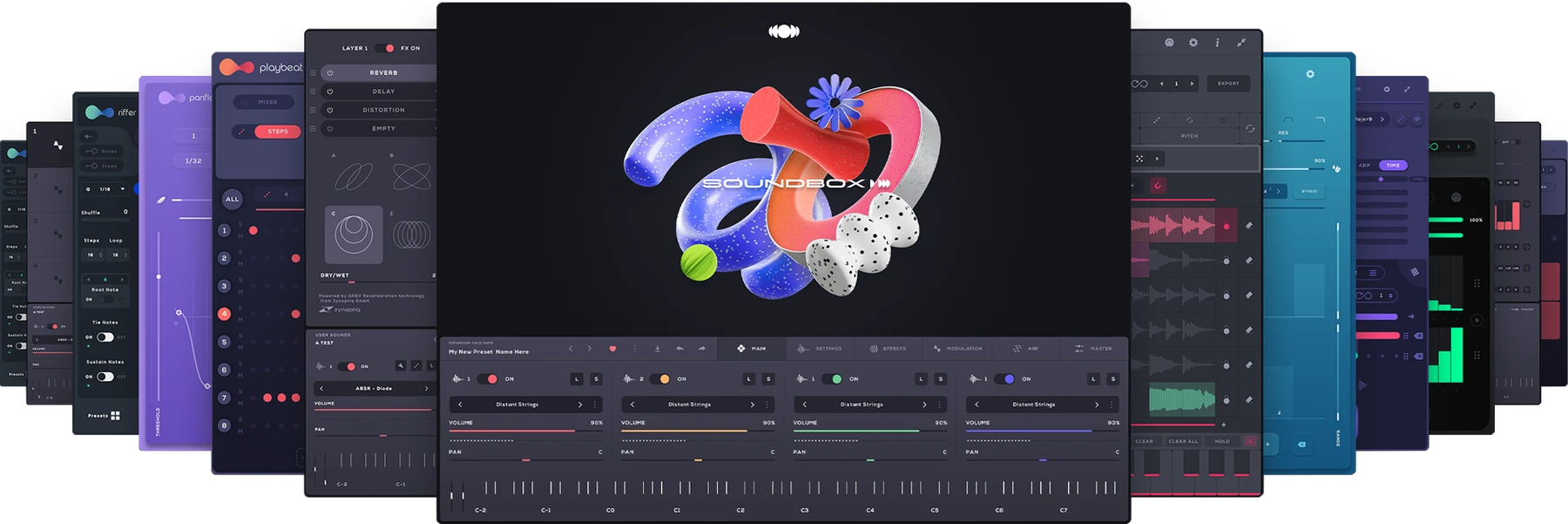Screen dimensions: 1568x524
Task: Open options dots of red layer's Distant Strings
Action: pyautogui.click(x=595, y=405)
